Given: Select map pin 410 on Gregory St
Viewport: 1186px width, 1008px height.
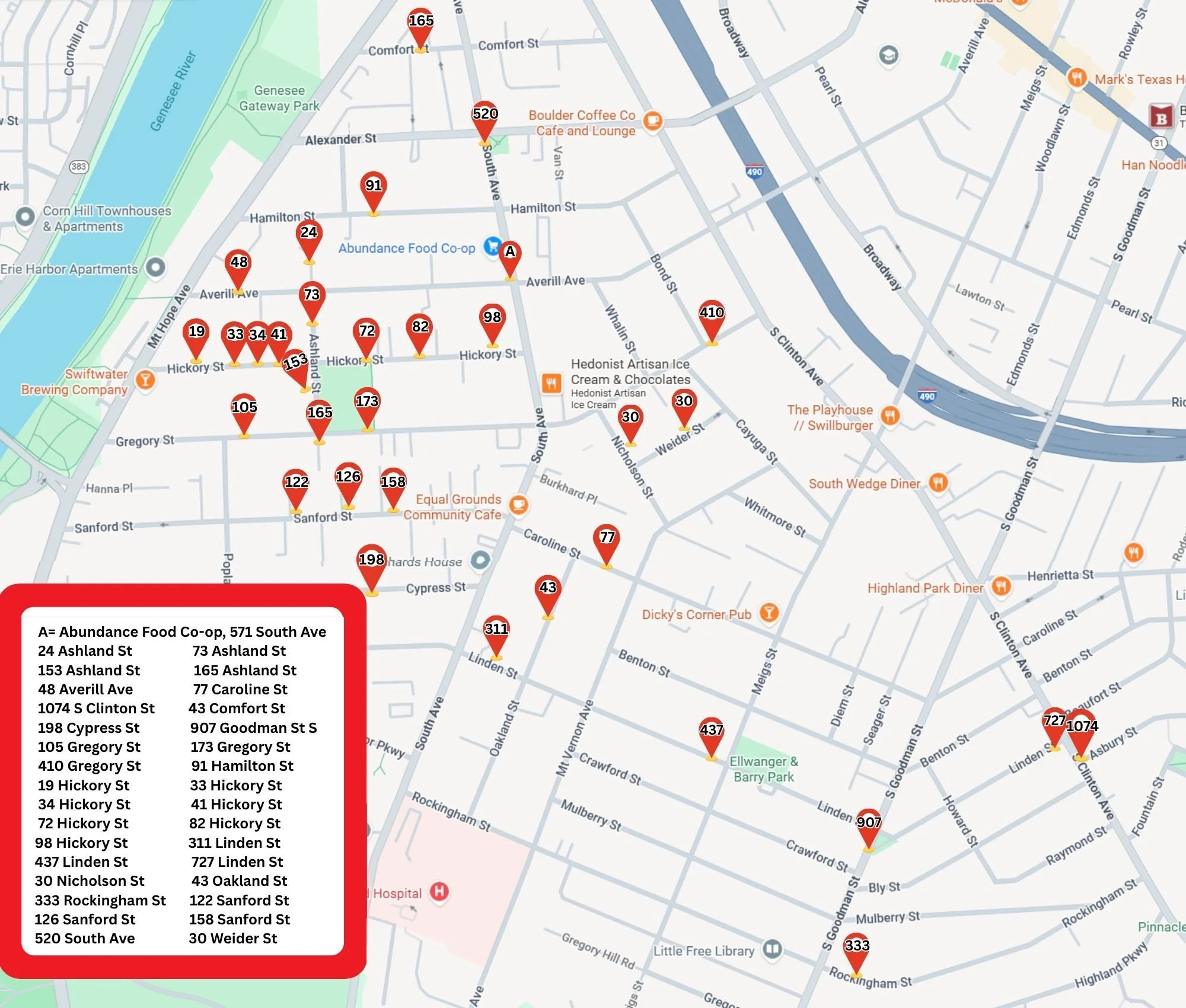Looking at the screenshot, I should click(712, 319).
